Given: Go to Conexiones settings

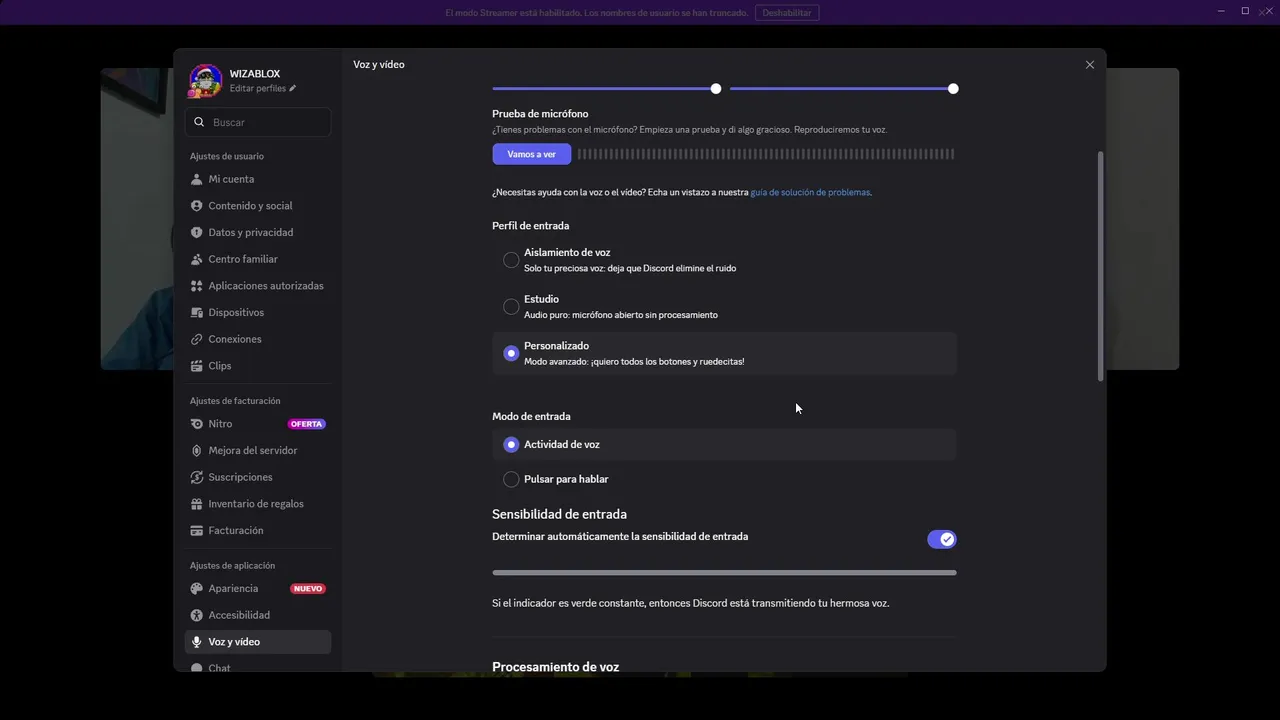Looking at the screenshot, I should [x=258, y=339].
